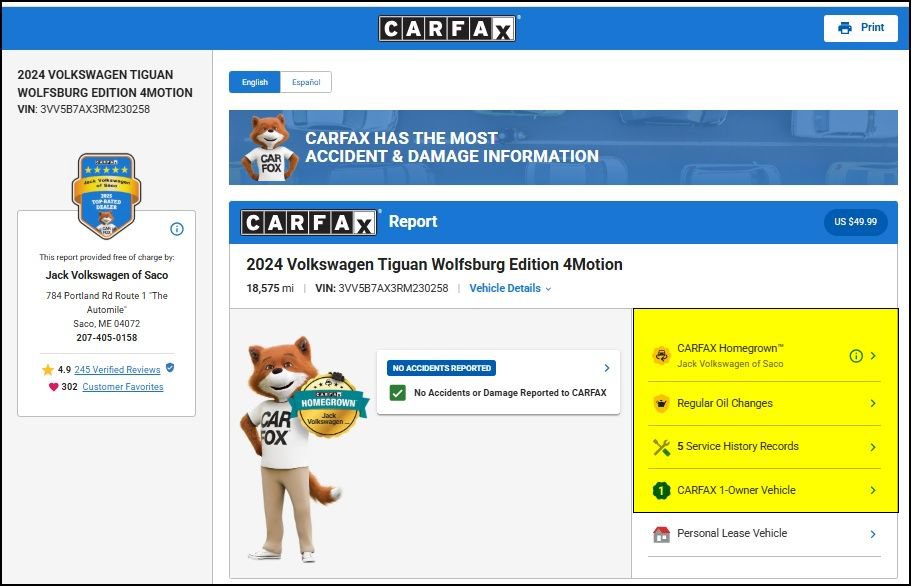Click the Top Rated Dealer badge
Viewport: 911px width, 586px height.
point(106,196)
